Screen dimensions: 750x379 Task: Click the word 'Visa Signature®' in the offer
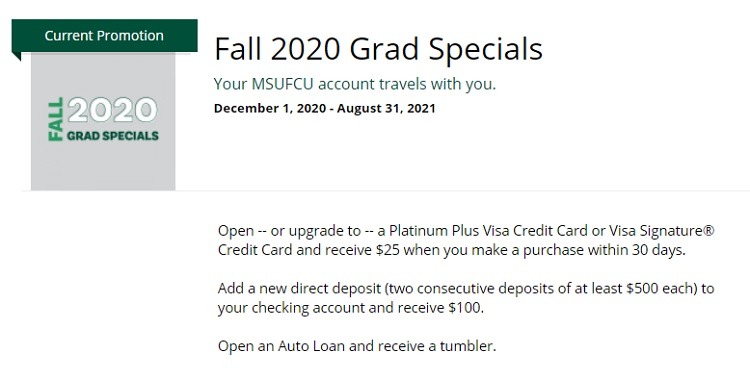click(662, 231)
